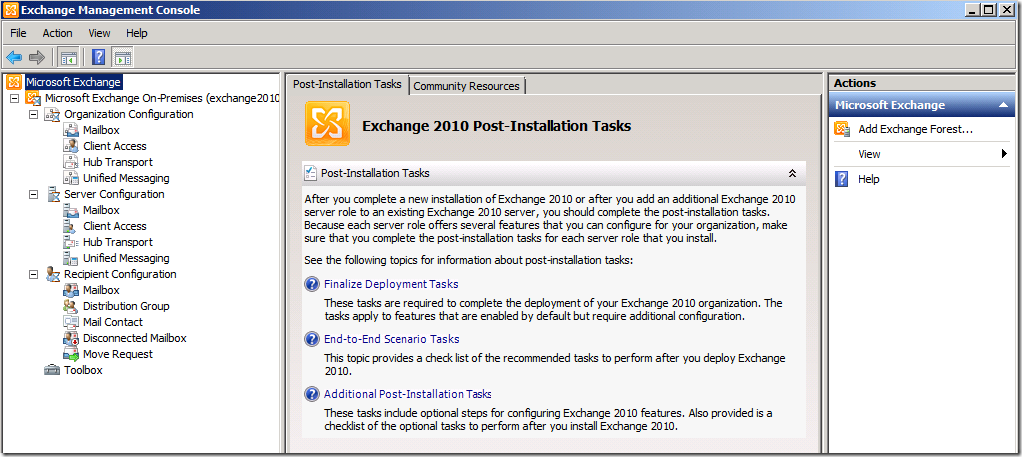
Task: Click the Server Configuration icon
Action: point(52,194)
